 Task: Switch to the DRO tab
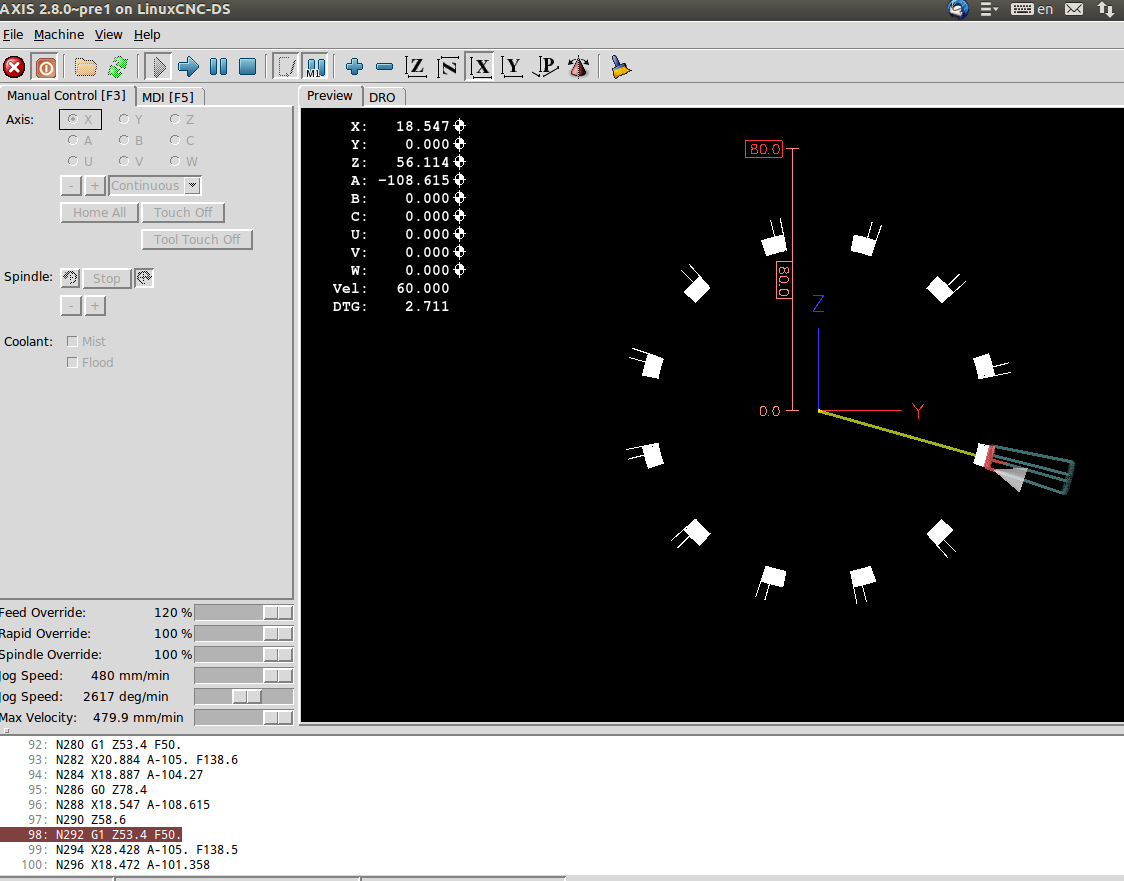pos(382,97)
